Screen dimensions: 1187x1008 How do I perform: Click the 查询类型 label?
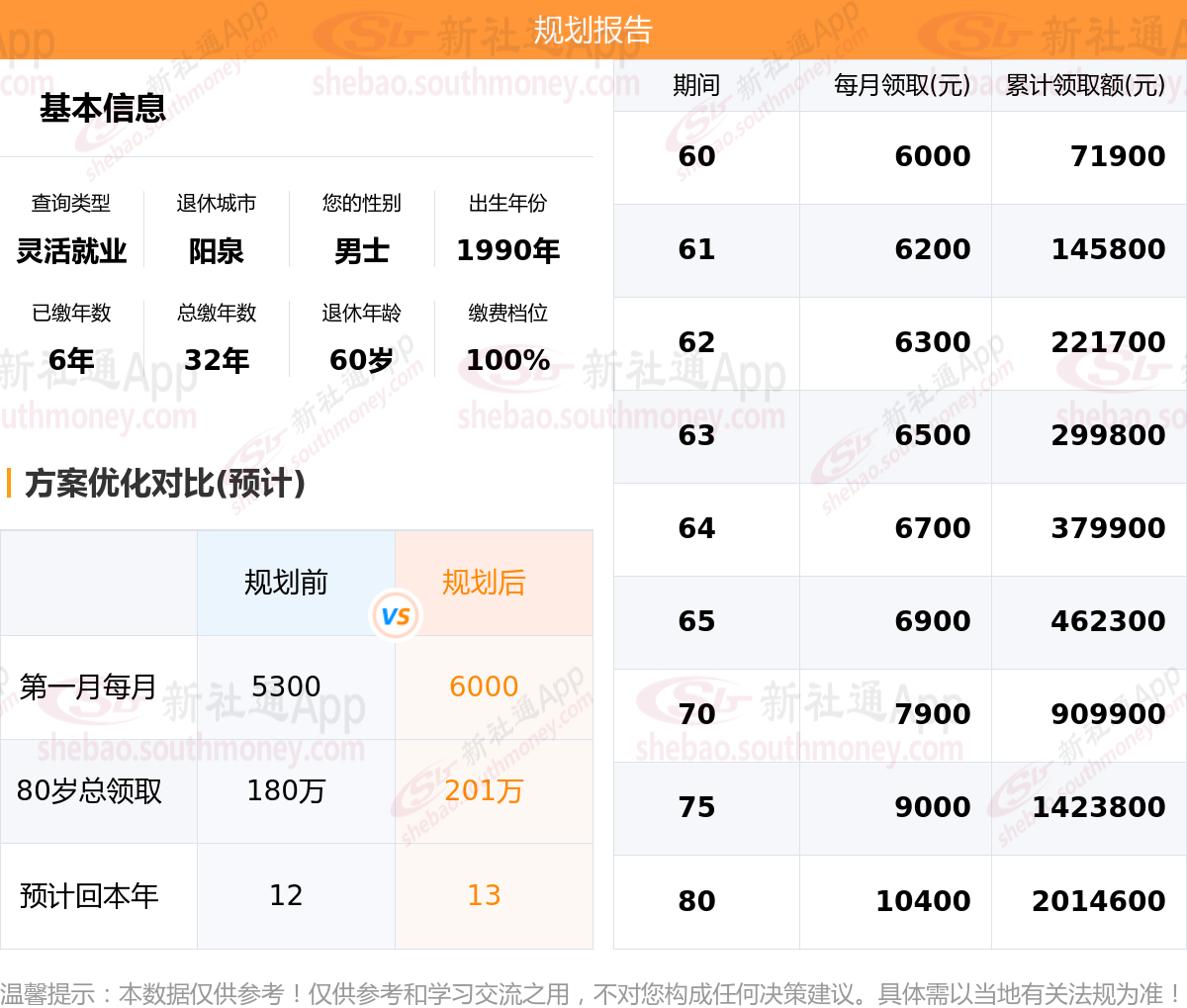point(71,203)
